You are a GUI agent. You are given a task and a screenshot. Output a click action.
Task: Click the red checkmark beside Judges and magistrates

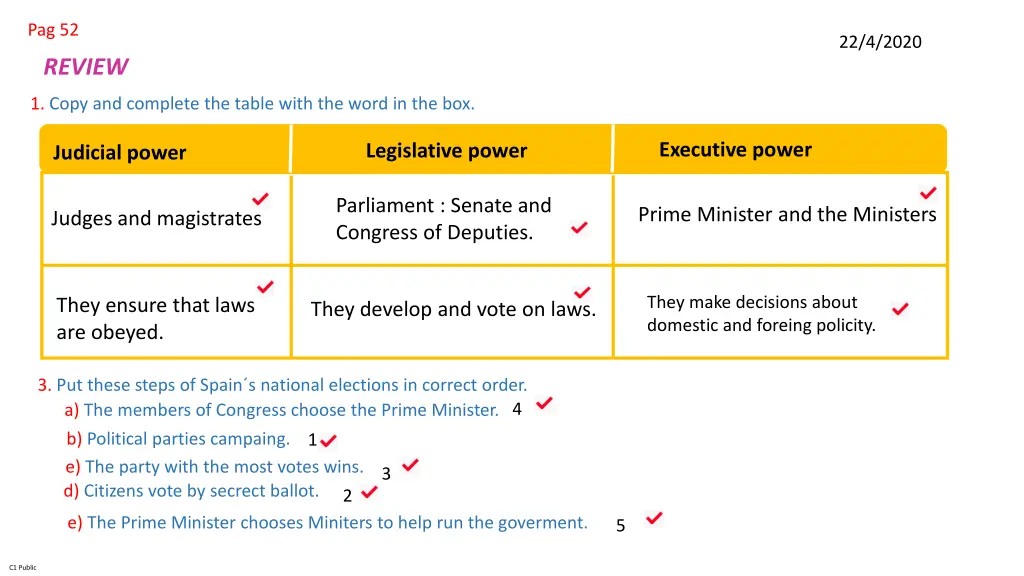260,198
